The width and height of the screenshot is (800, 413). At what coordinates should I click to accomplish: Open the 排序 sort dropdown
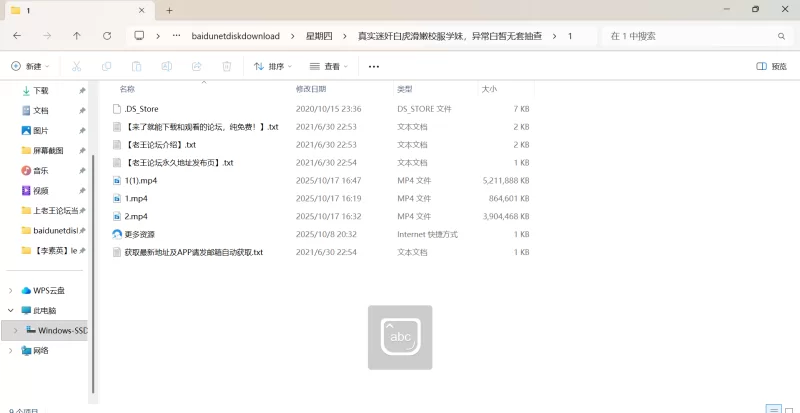(x=273, y=67)
